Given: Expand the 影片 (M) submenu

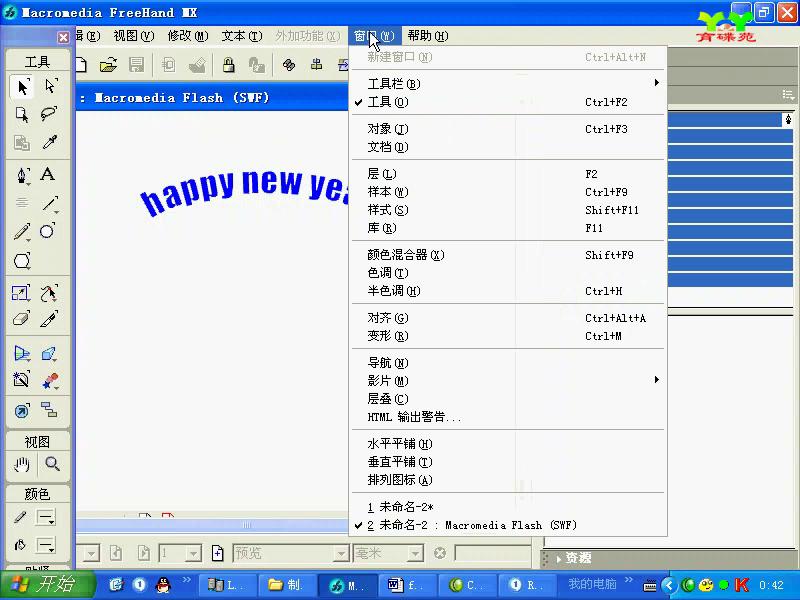Looking at the screenshot, I should [x=508, y=381].
